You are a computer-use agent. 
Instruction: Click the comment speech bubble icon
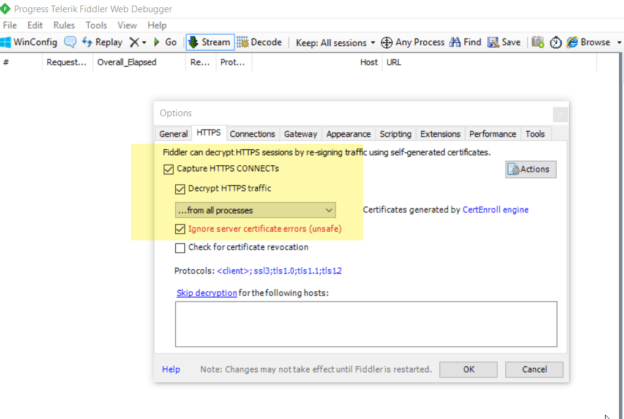pos(70,42)
